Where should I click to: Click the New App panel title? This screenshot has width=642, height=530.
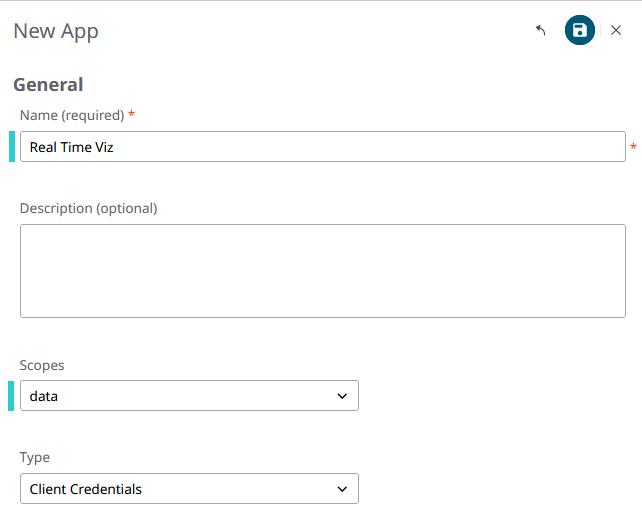(56, 31)
